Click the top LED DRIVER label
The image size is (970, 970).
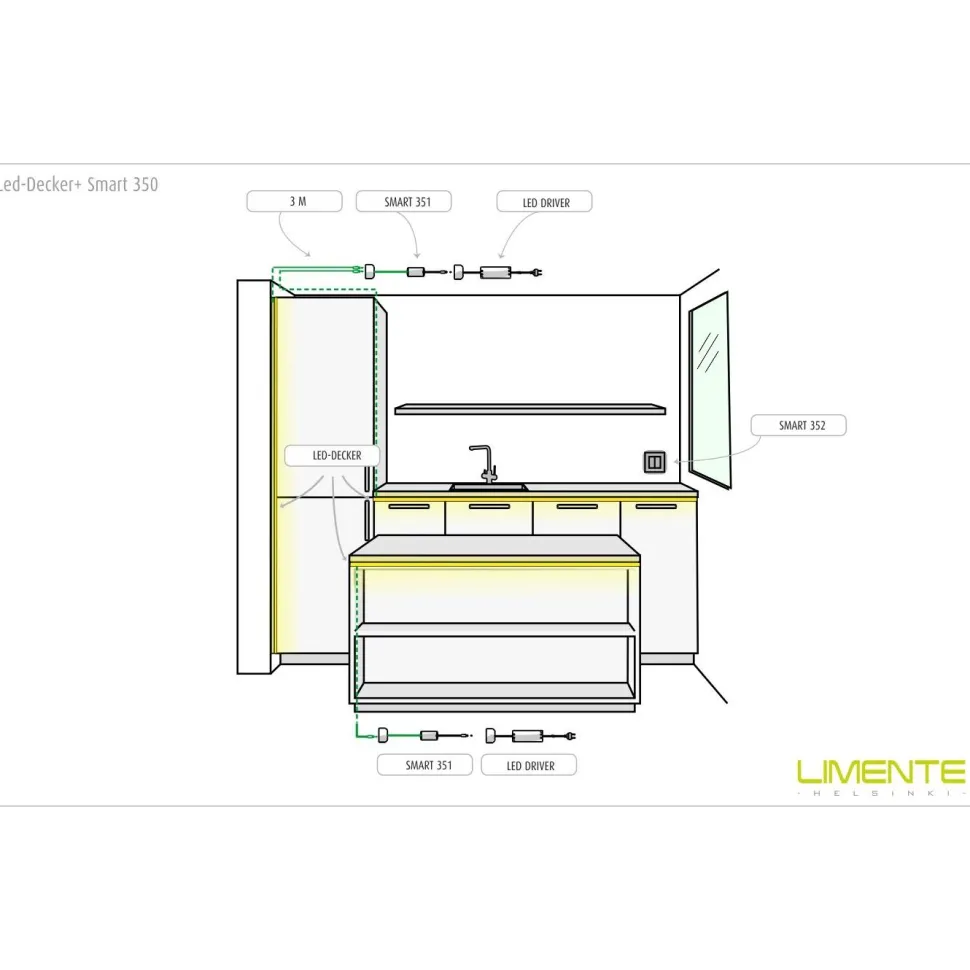(544, 202)
